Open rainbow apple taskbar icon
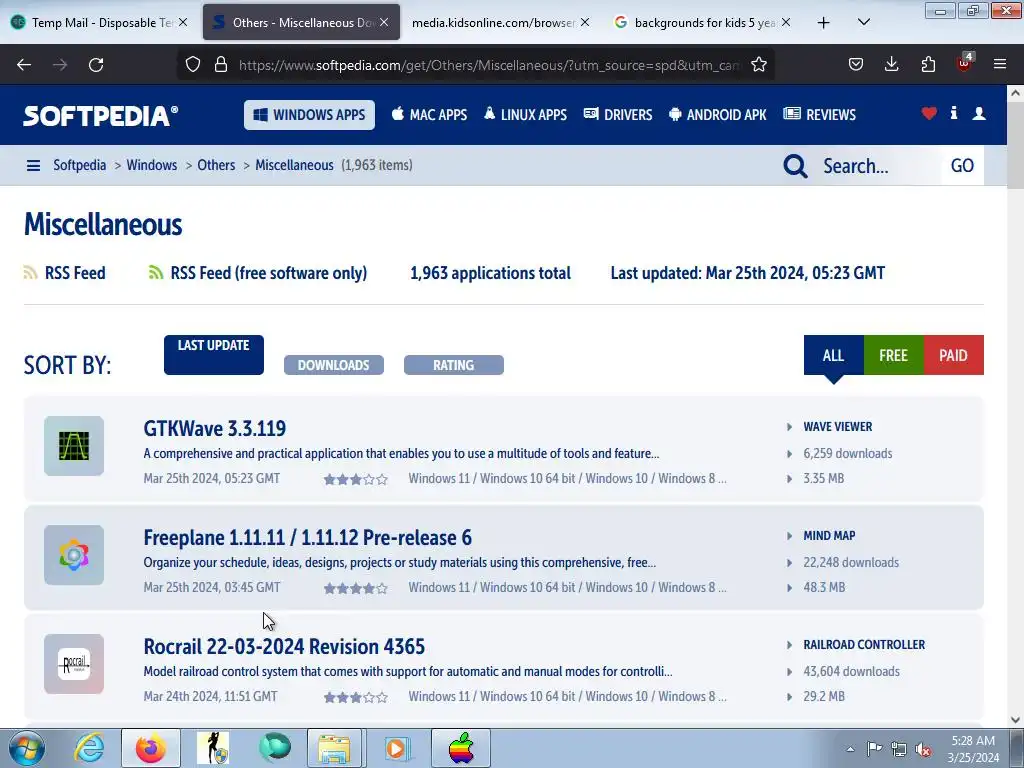1024x768 pixels. [x=460, y=748]
